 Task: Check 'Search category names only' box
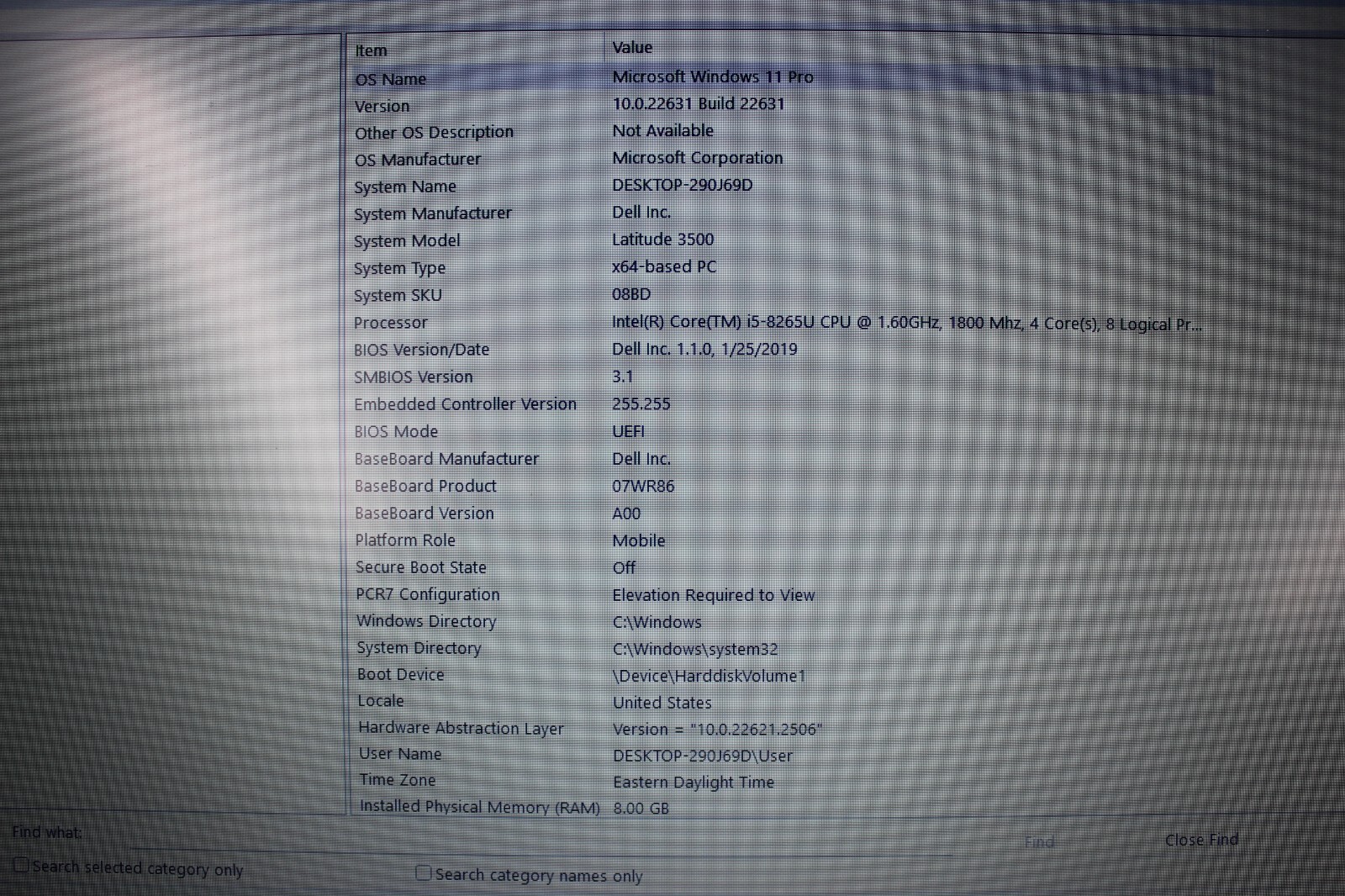pos(424,873)
